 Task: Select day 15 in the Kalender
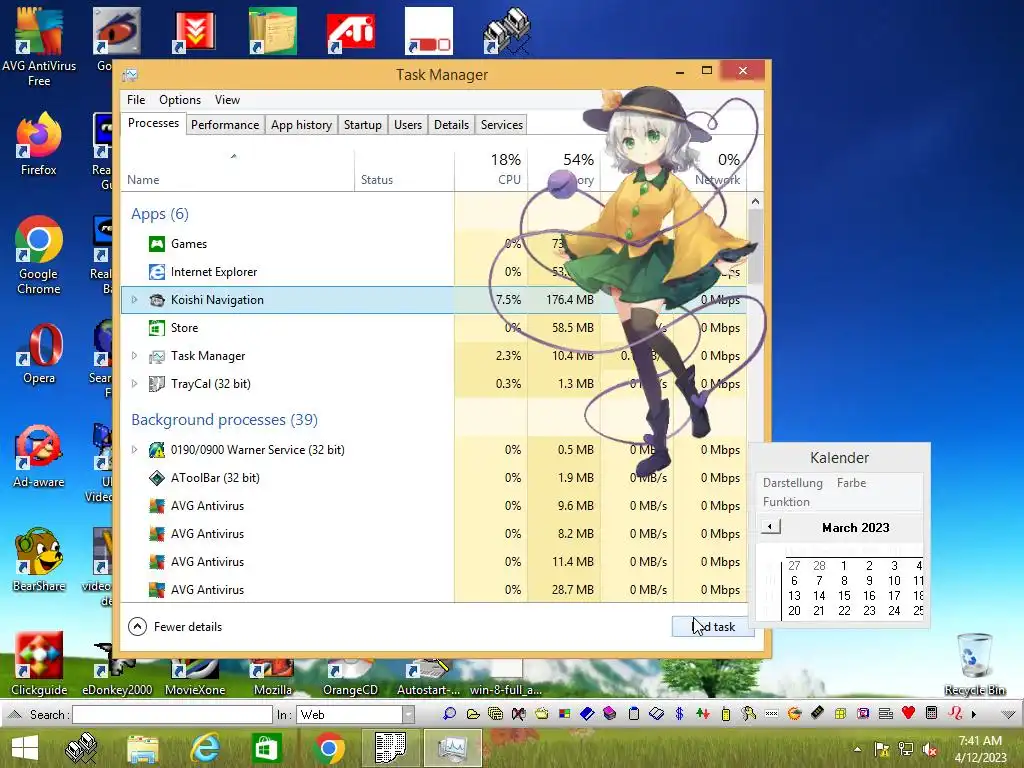coord(844,596)
